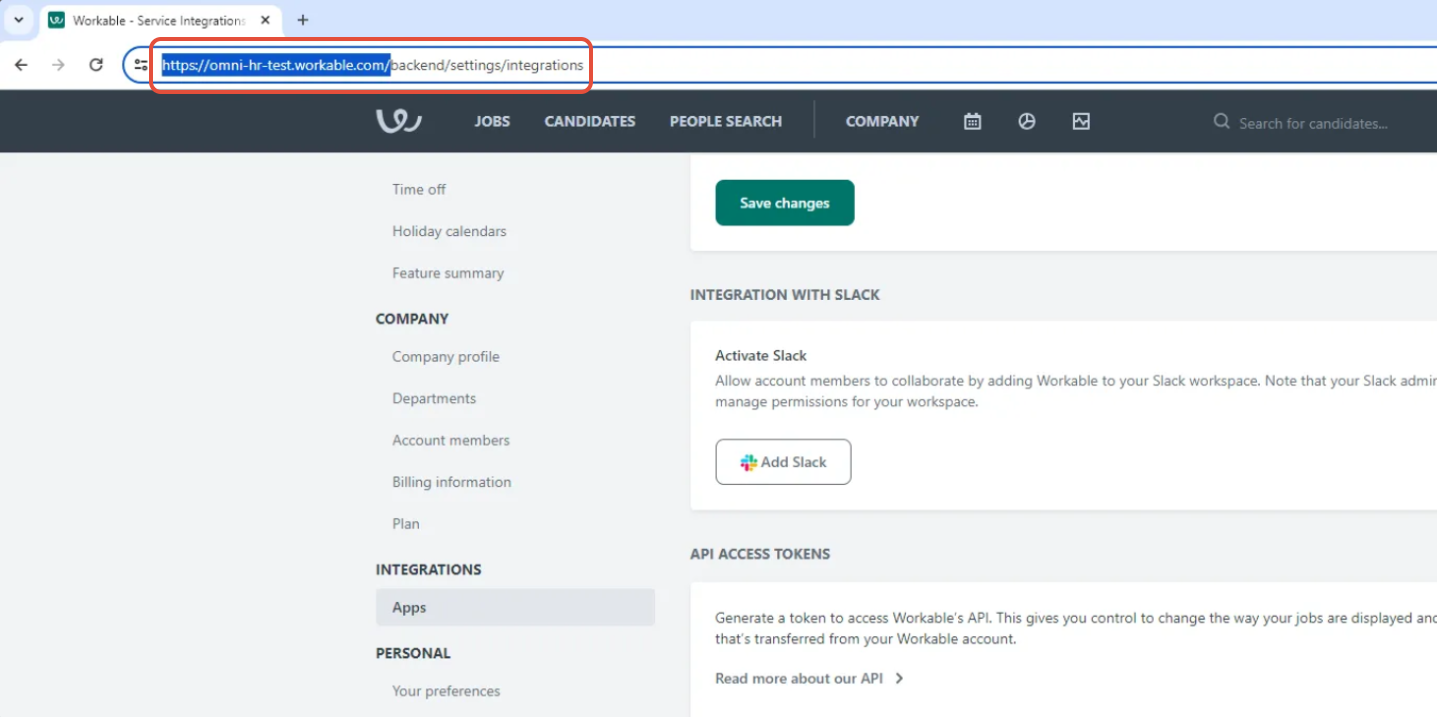Click the API ACCESS TOKENS heading
Image resolution: width=1437 pixels, height=717 pixels.
[760, 554]
